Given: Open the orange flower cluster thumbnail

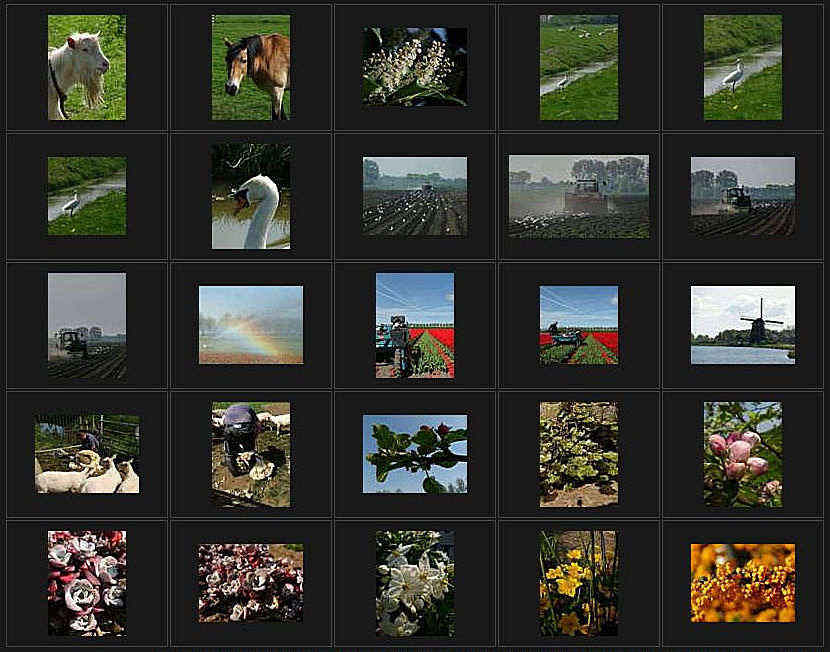Looking at the screenshot, I should coord(742,583).
